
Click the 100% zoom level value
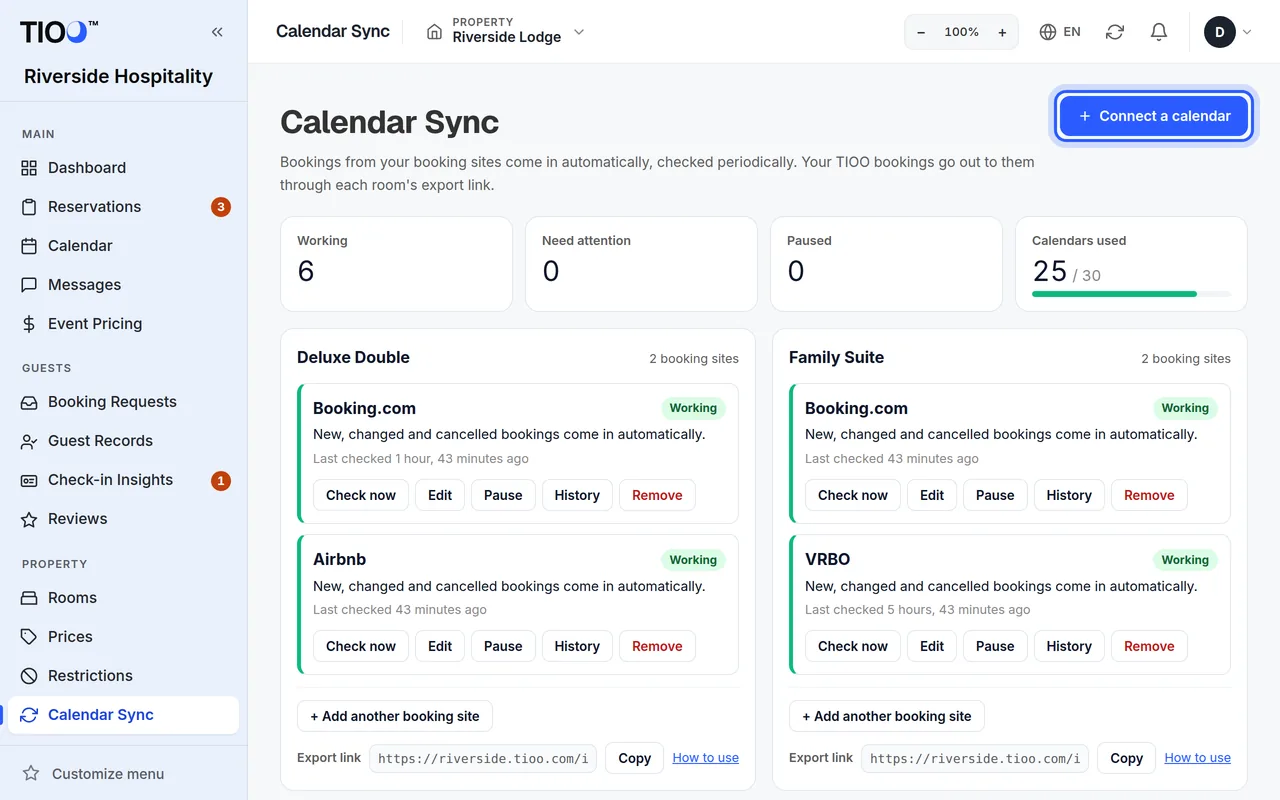tap(962, 32)
